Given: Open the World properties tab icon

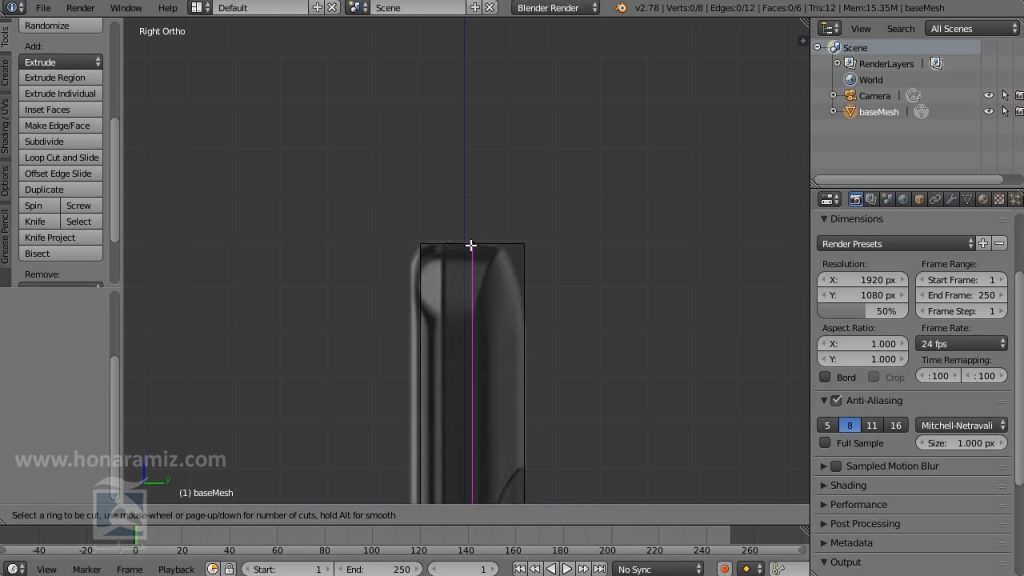Looking at the screenshot, I should [903, 199].
